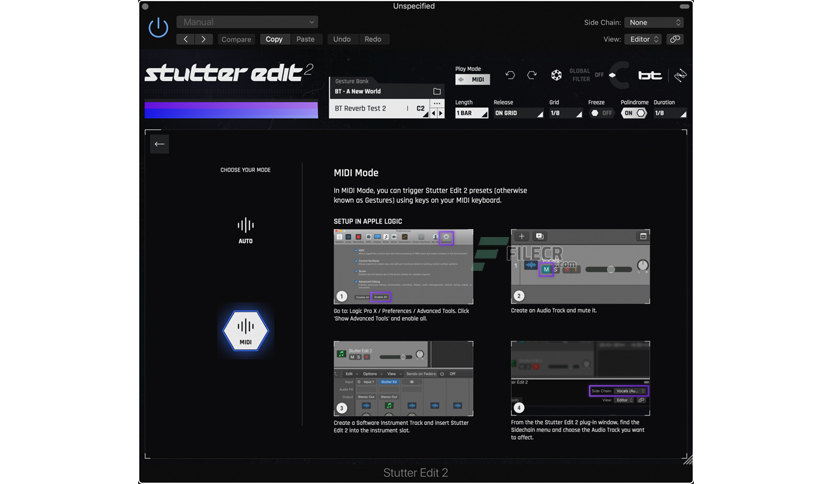Click the Undo button in header
This screenshot has height=484, width=836.
pyautogui.click(x=342, y=39)
